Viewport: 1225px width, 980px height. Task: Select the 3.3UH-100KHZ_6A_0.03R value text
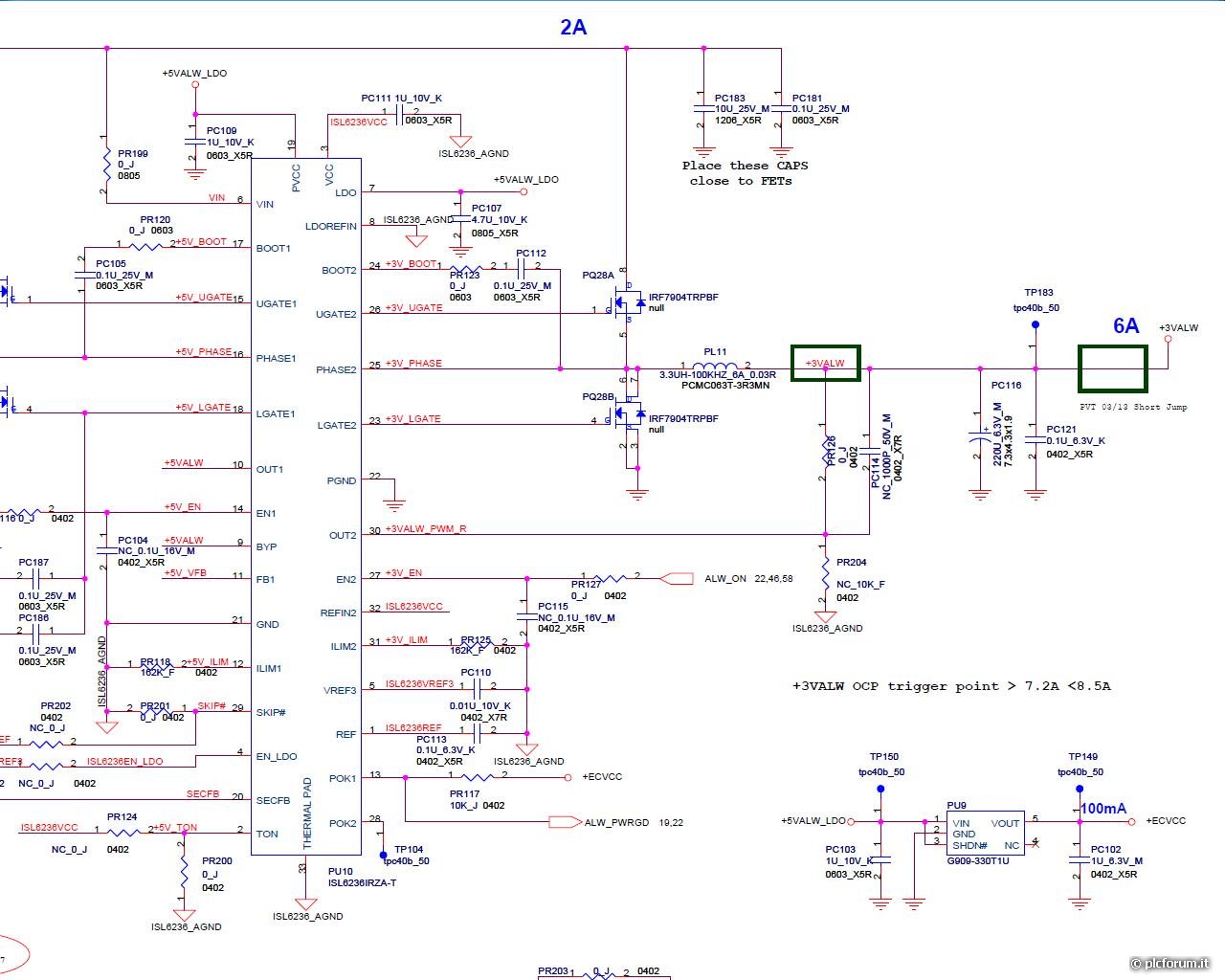pos(719,375)
